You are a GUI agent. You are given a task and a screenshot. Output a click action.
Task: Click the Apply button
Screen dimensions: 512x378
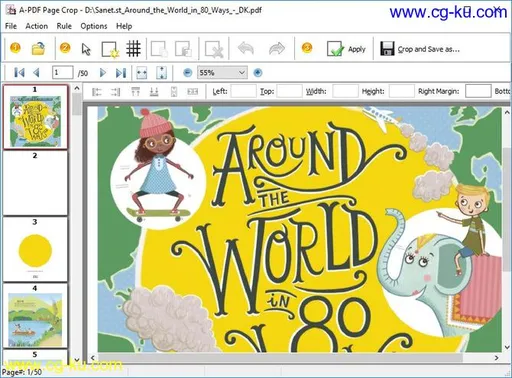346,49
